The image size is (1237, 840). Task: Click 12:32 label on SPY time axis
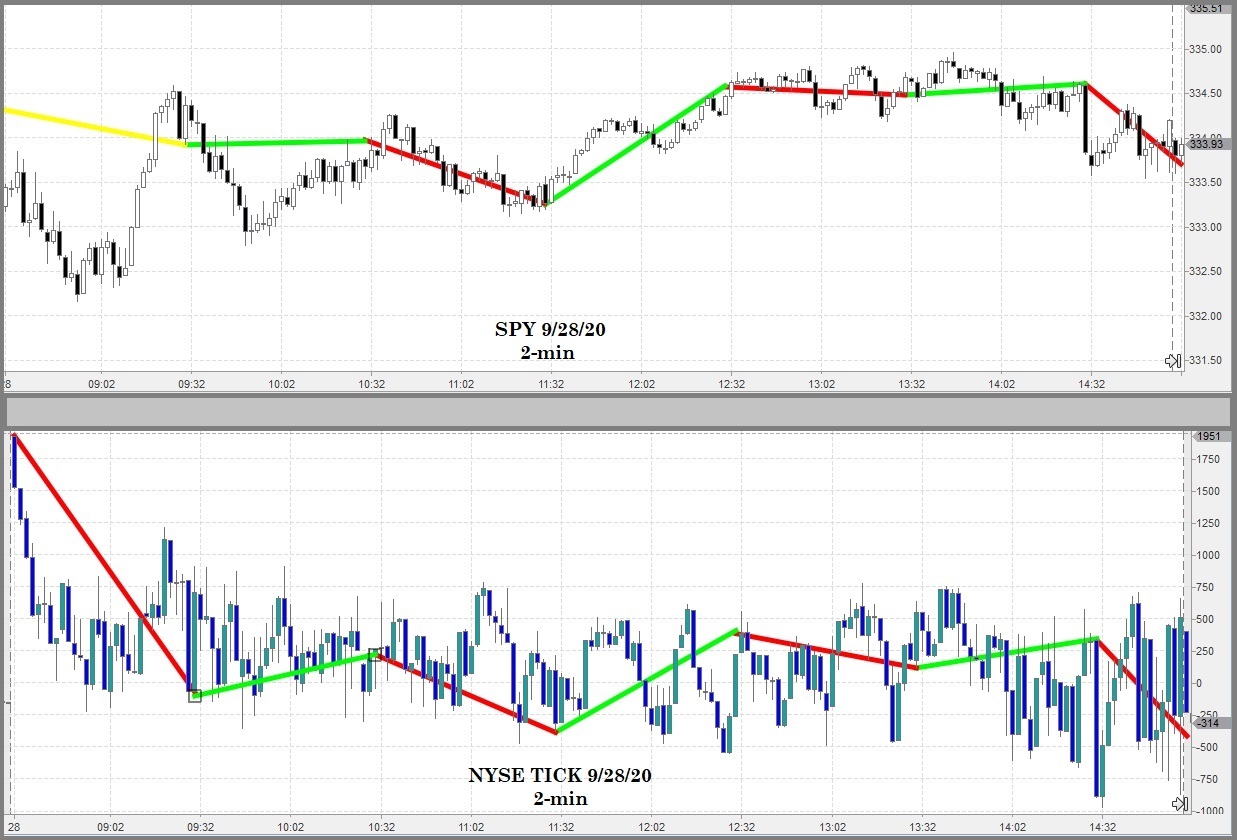(731, 383)
